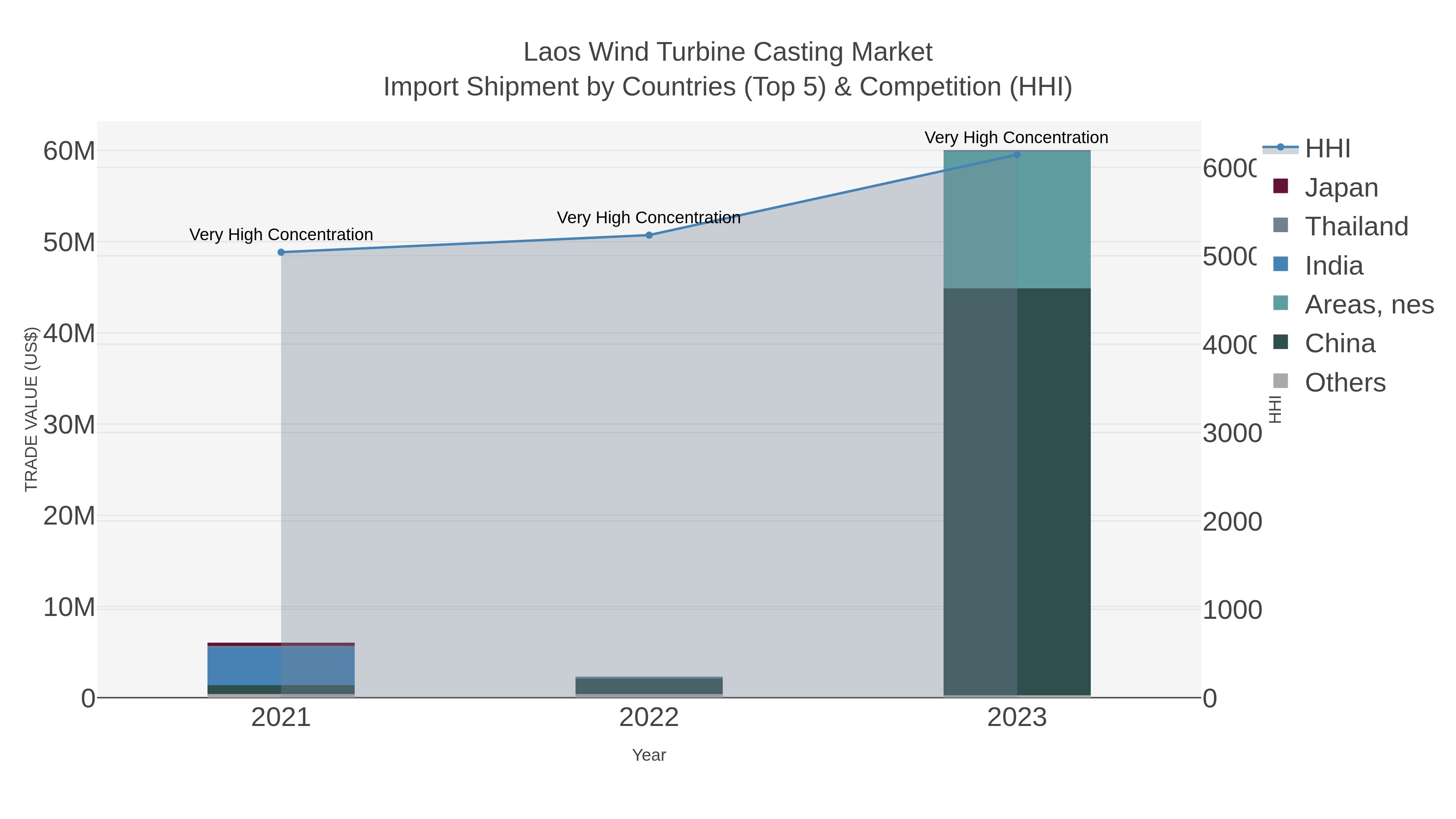Click the 'Year' axis title

tap(649, 755)
